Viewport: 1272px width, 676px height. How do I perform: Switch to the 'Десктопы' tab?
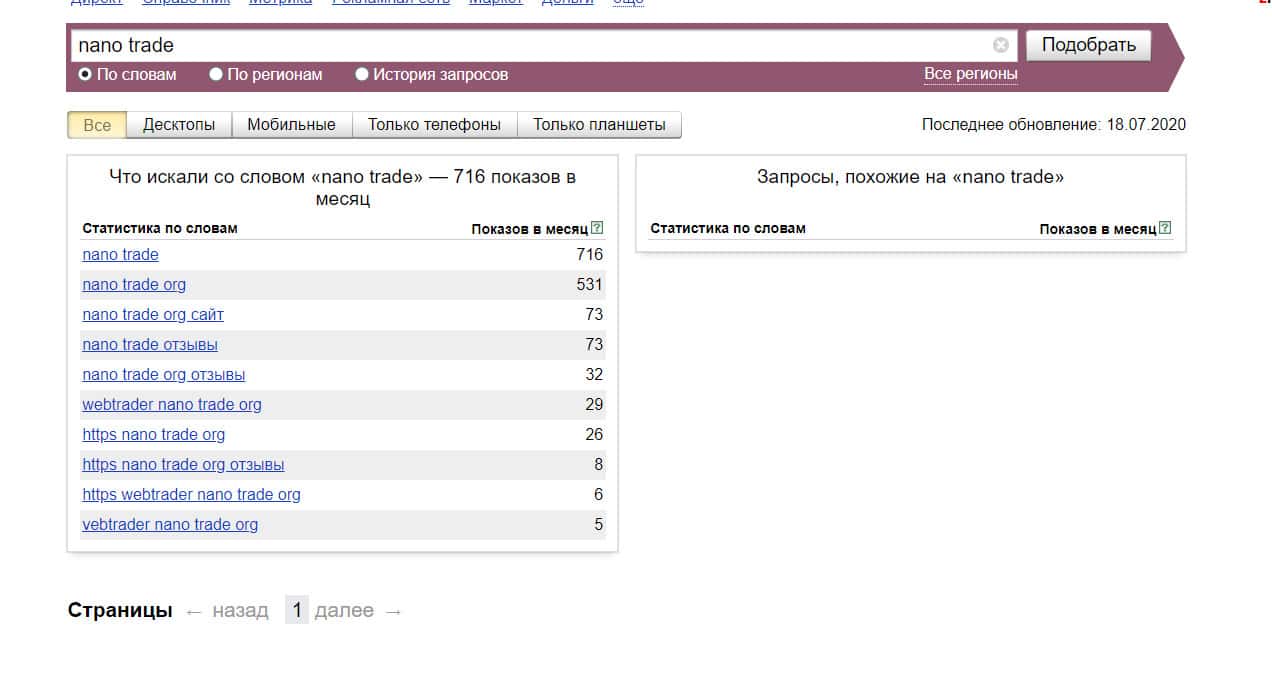(x=179, y=125)
